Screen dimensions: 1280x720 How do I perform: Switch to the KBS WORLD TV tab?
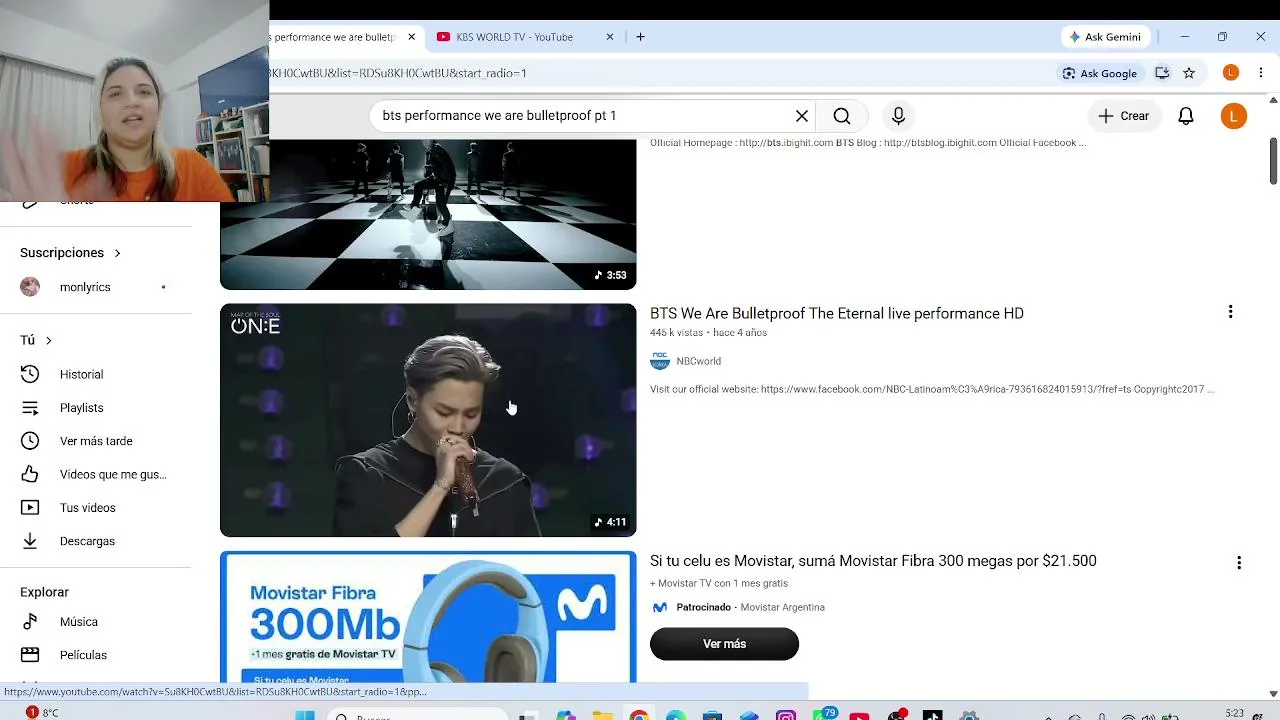[x=524, y=37]
